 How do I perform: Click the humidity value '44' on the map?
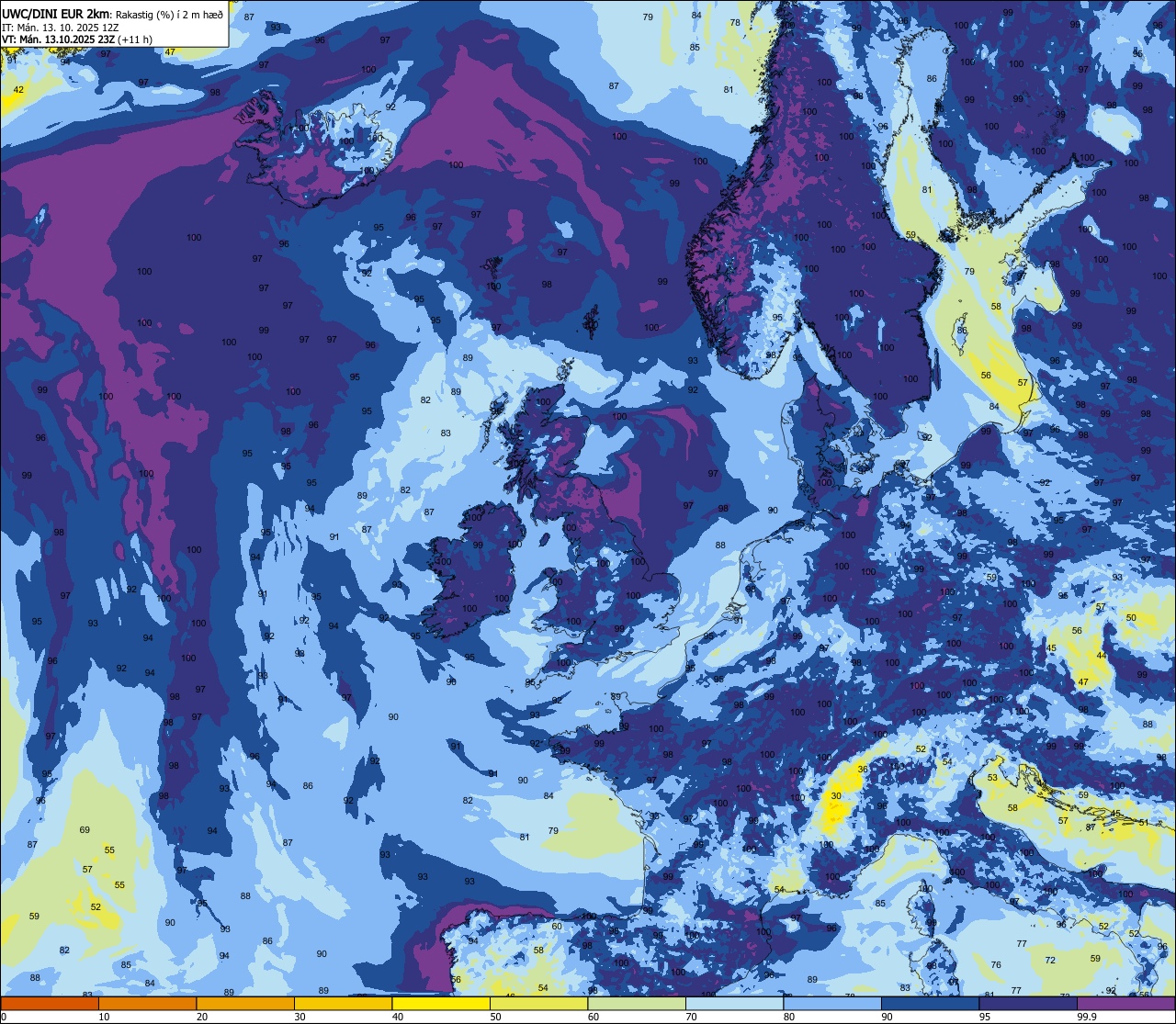pos(1102,656)
